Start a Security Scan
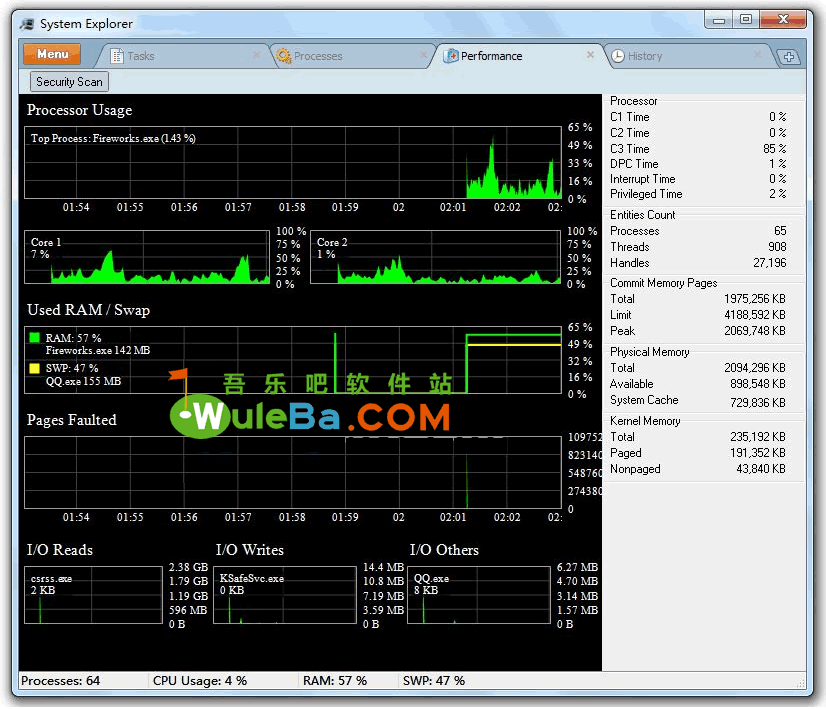Viewport: 826px width, 709px height. click(x=69, y=82)
